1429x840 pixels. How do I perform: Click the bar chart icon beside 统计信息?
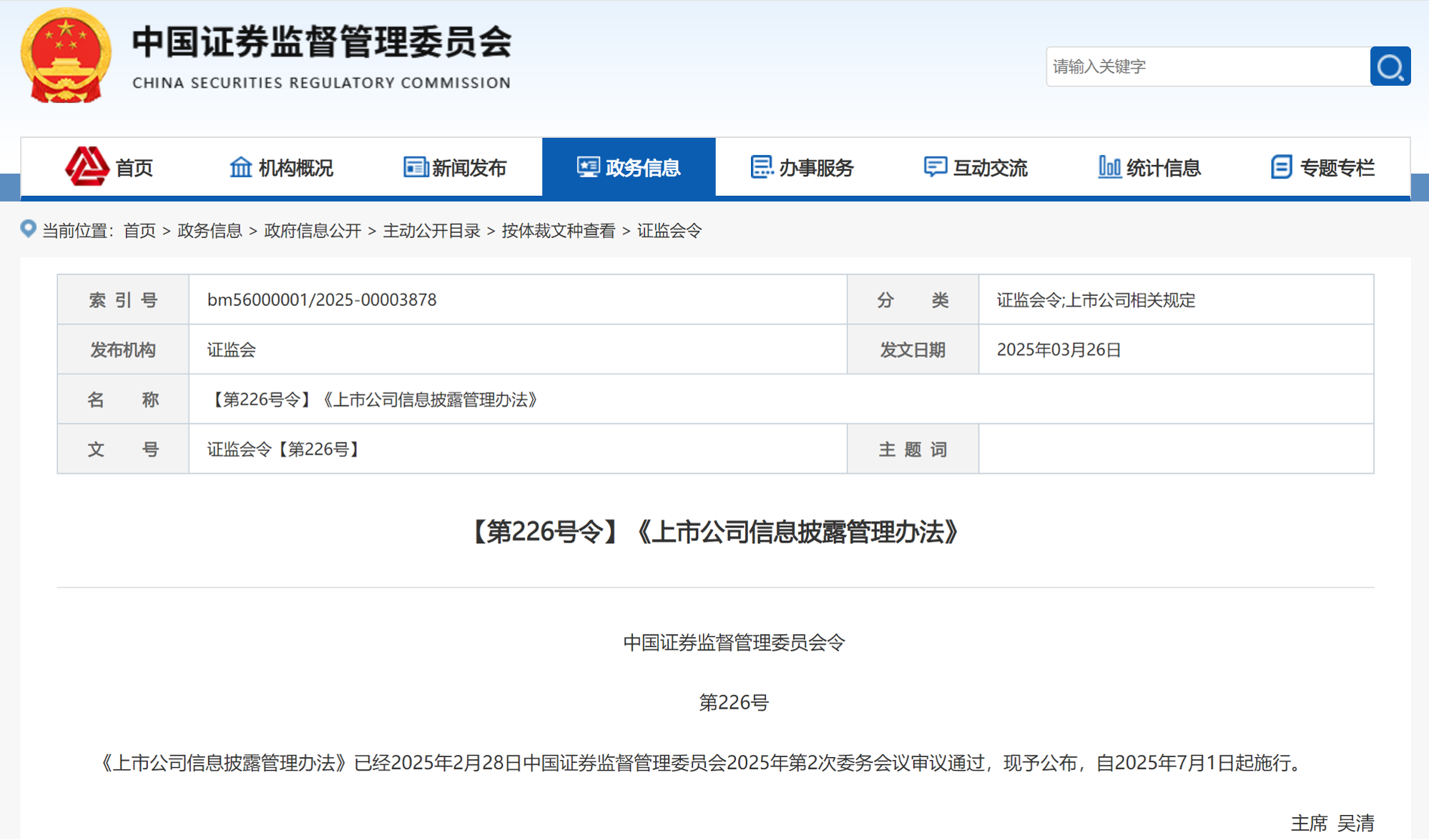(x=1109, y=167)
